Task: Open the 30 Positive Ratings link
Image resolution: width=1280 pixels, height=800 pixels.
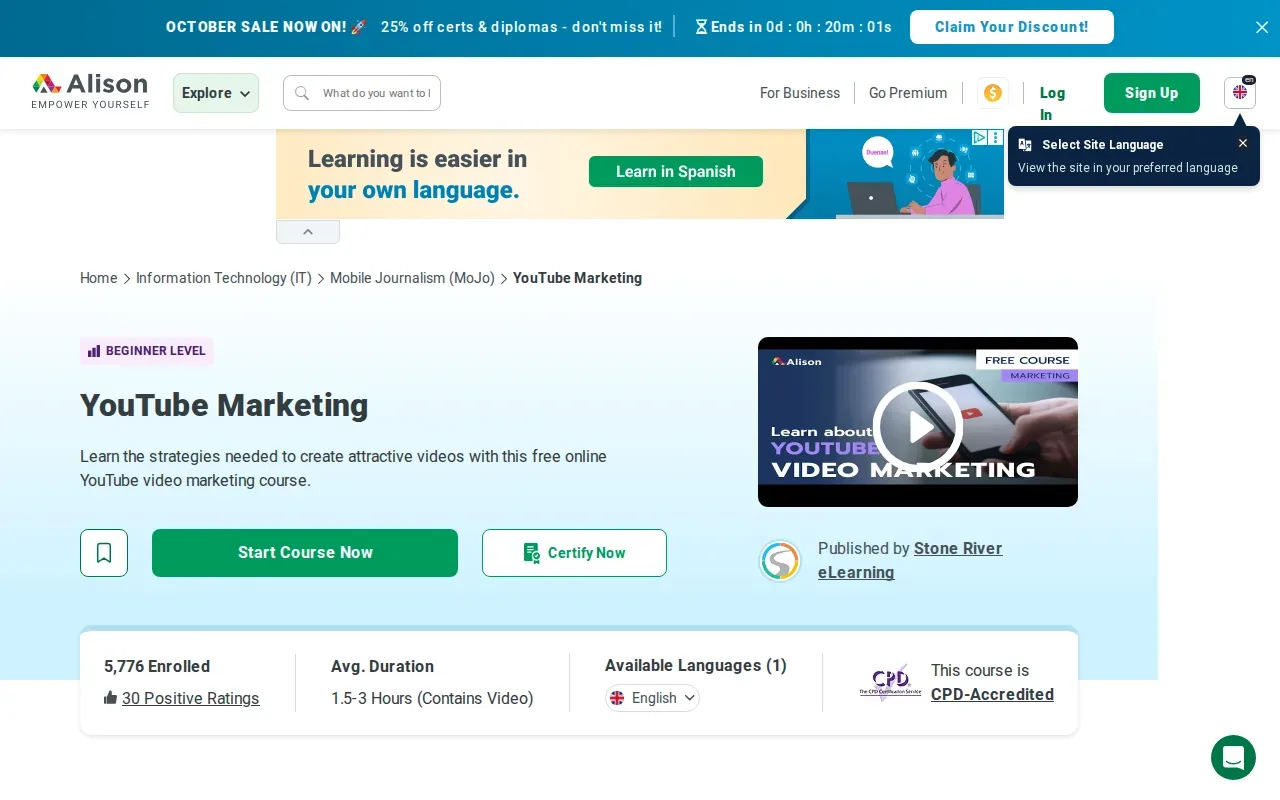Action: pos(191,698)
